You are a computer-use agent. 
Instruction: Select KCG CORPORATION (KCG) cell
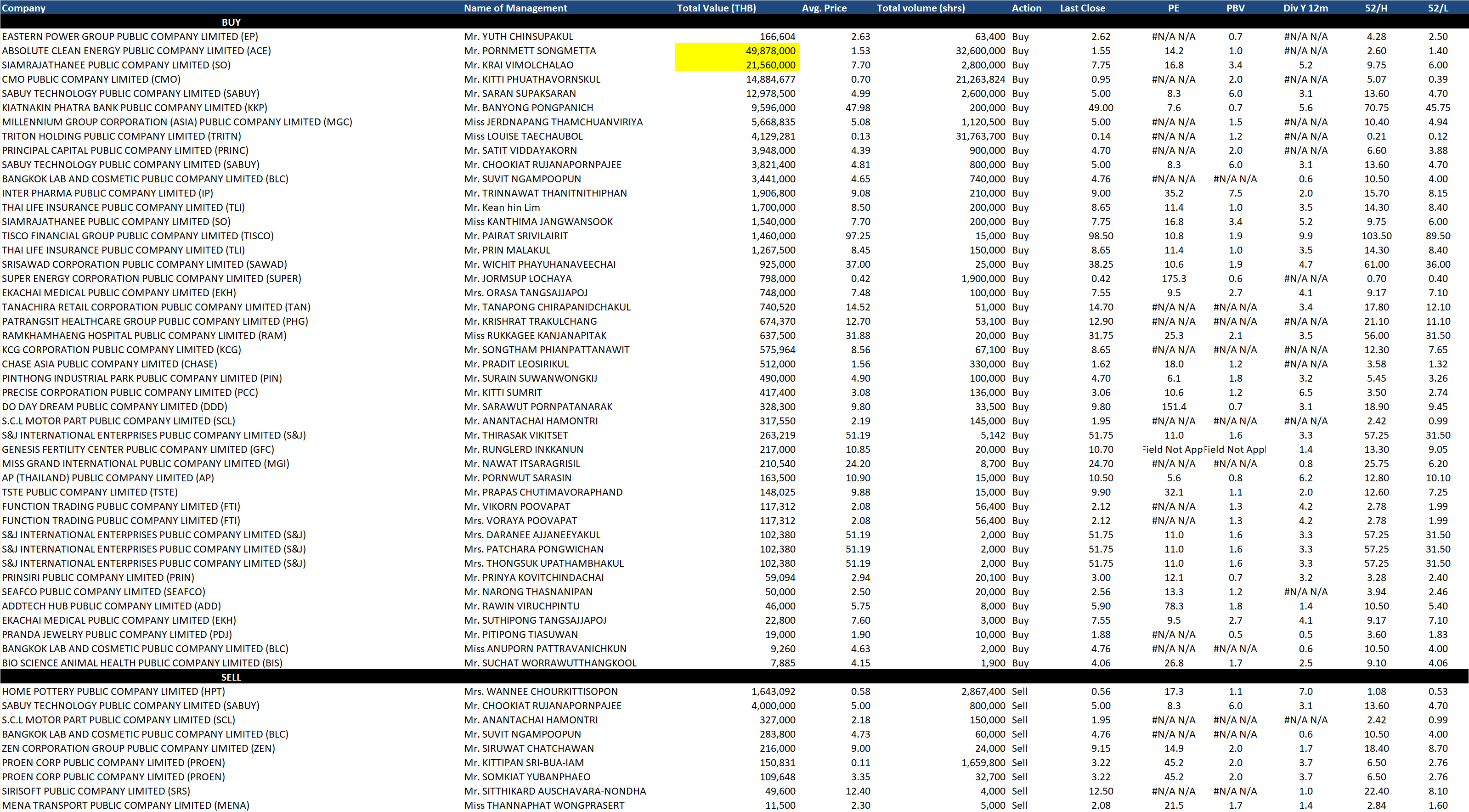pyautogui.click(x=121, y=350)
